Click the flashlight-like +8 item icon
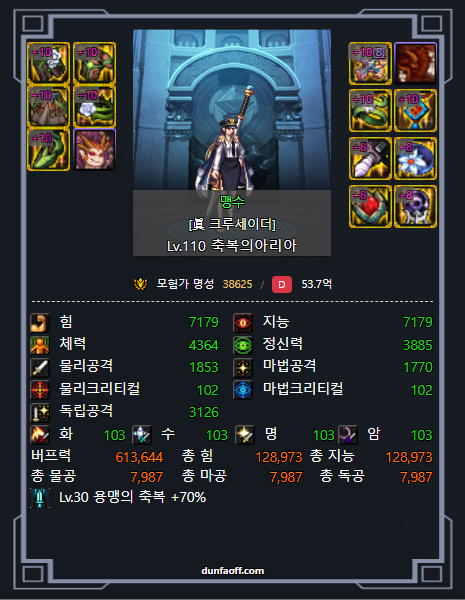 click(370, 158)
